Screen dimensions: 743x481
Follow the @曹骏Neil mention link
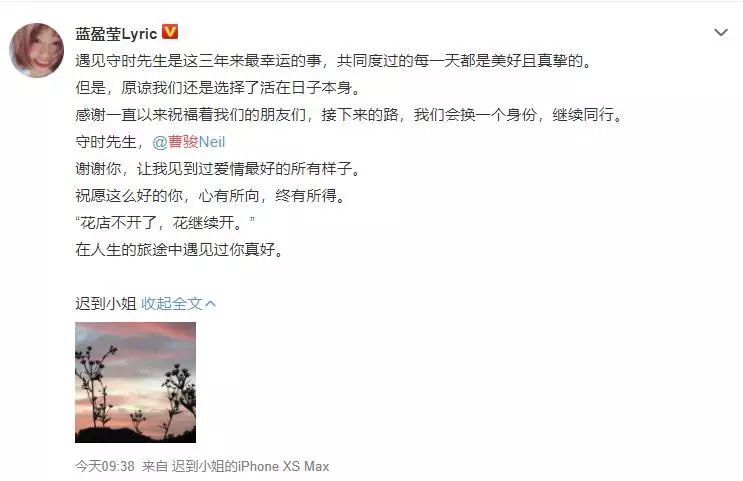coord(189,142)
